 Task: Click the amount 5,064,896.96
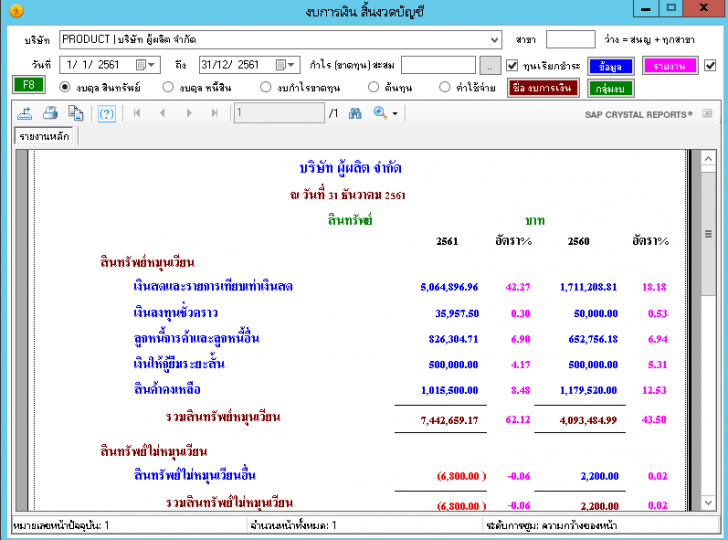point(449,287)
